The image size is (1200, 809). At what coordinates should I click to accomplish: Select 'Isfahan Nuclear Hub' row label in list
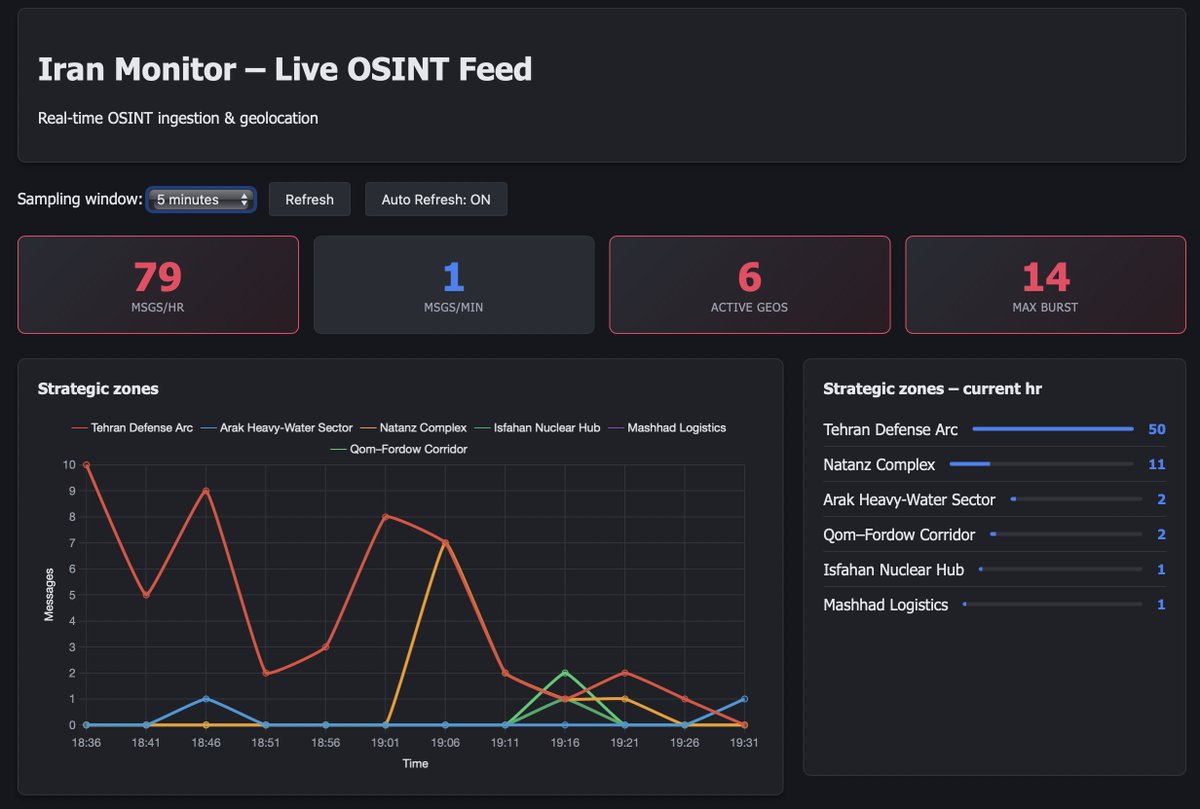point(893,569)
